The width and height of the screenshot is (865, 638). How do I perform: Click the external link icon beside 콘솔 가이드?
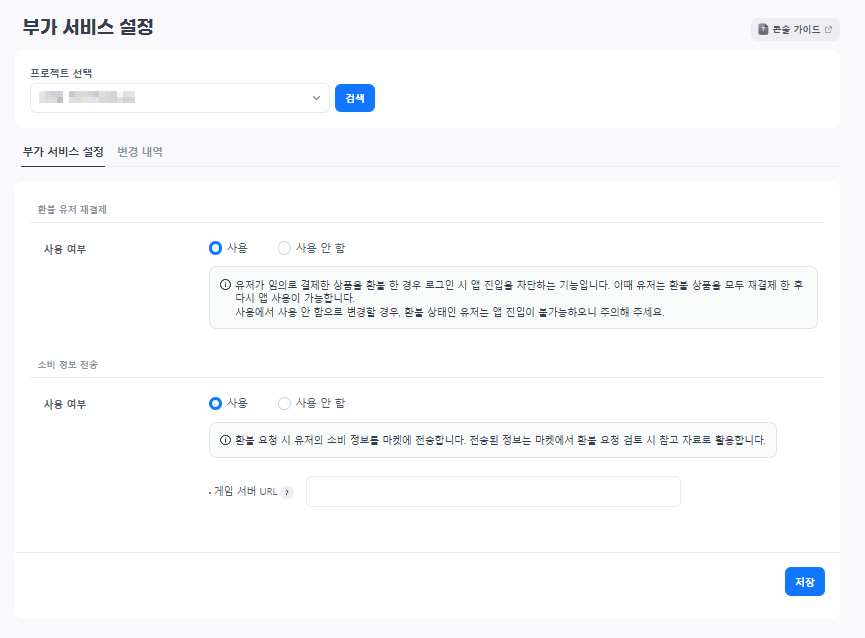click(x=828, y=30)
